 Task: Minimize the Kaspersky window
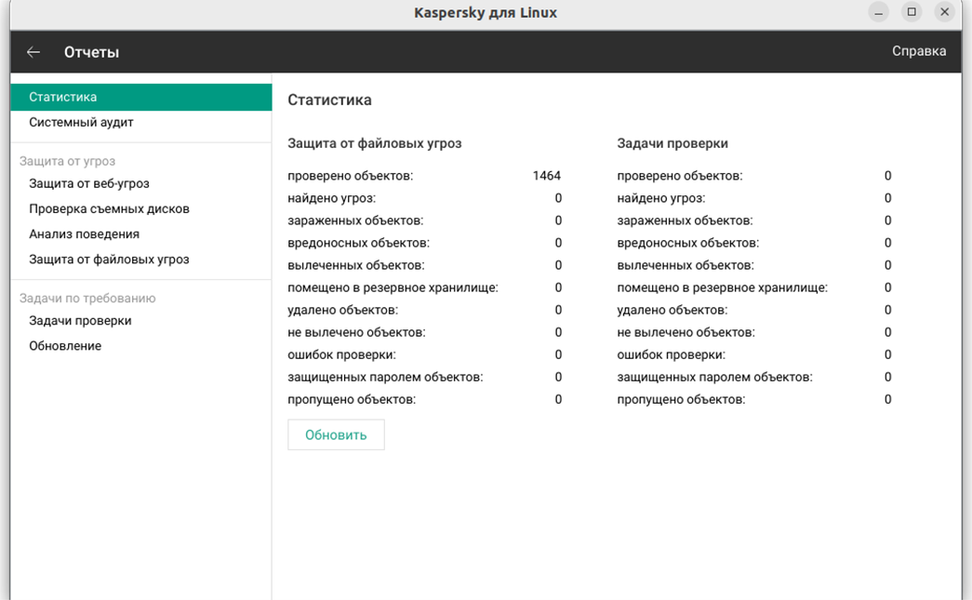pyautogui.click(x=878, y=12)
